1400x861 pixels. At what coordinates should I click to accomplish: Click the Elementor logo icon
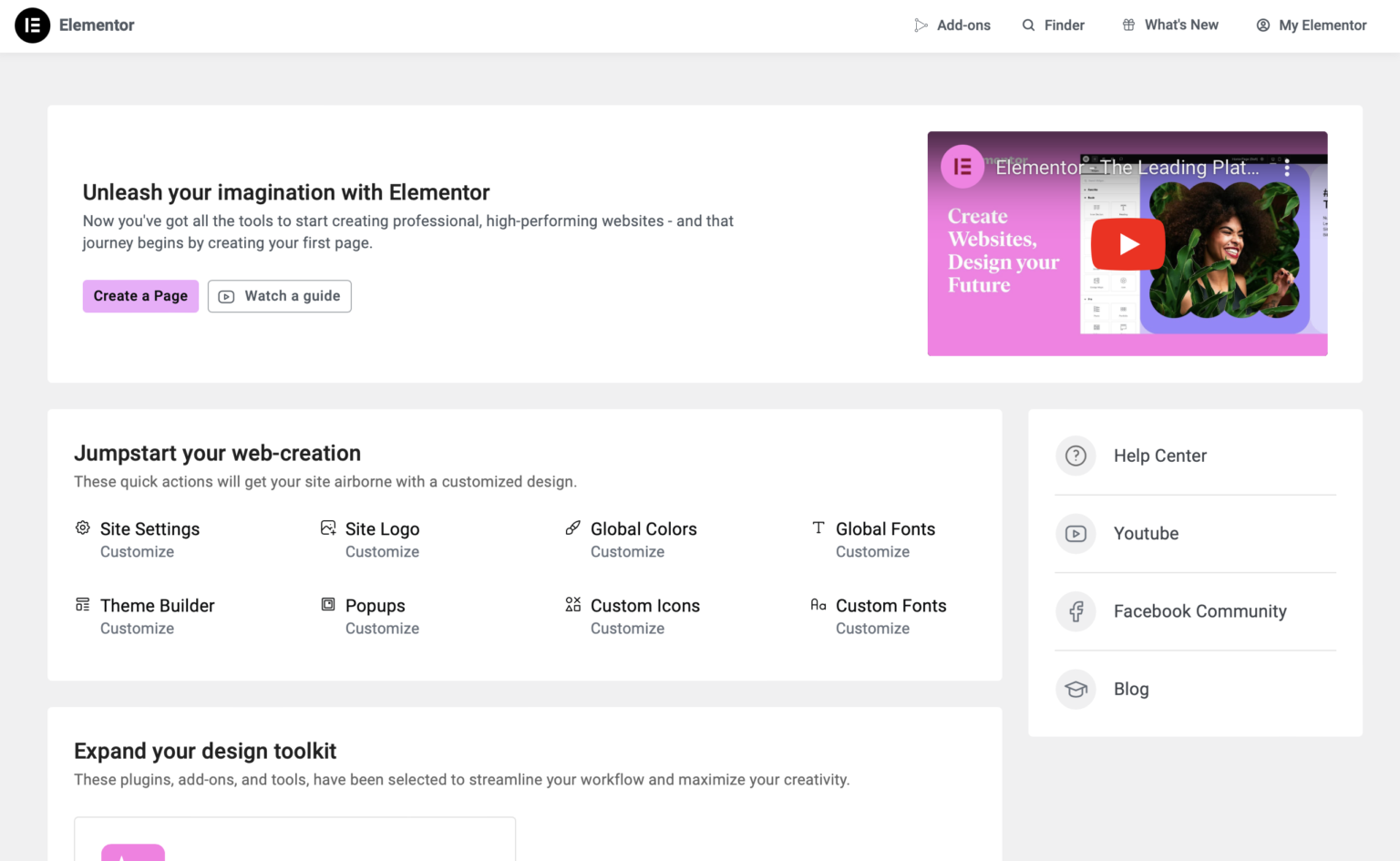[32, 26]
